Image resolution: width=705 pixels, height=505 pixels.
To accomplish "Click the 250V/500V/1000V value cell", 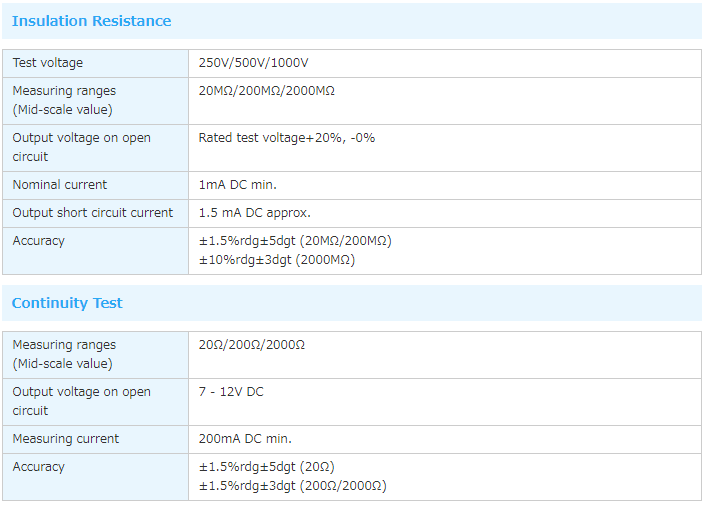I will pos(253,63).
